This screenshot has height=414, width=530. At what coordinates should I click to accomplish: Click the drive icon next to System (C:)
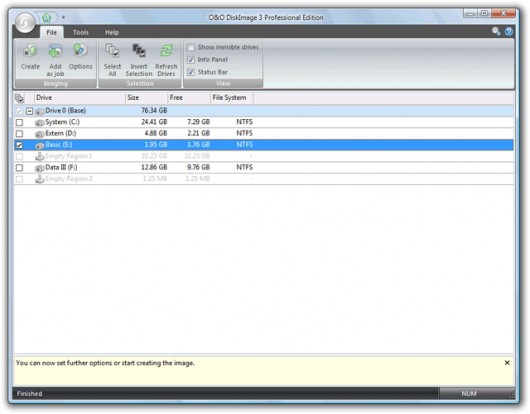[40, 122]
